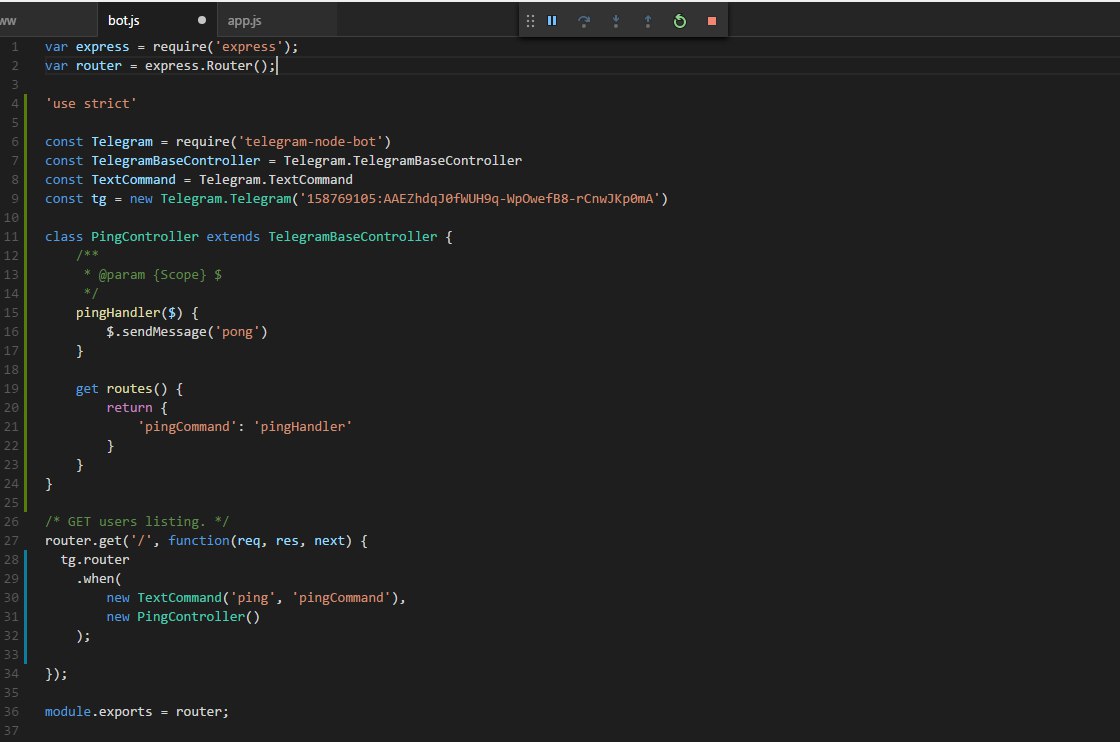Pause the running debug session
The height and width of the screenshot is (742, 1120).
tap(552, 21)
